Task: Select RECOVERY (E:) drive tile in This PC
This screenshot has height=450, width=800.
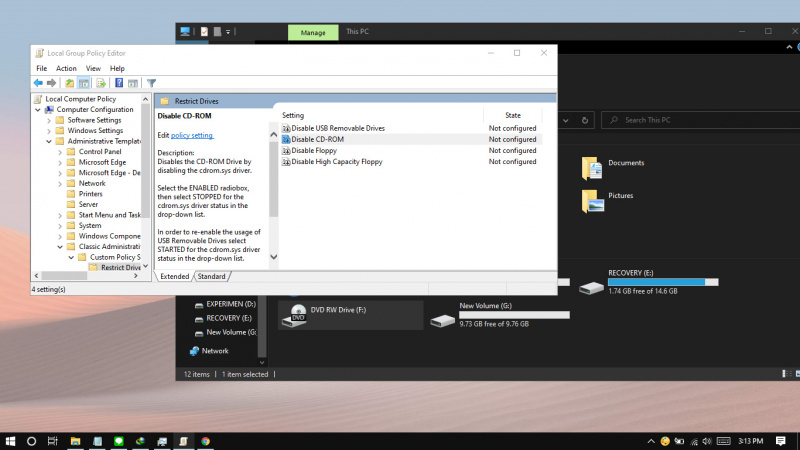Action: 648,282
